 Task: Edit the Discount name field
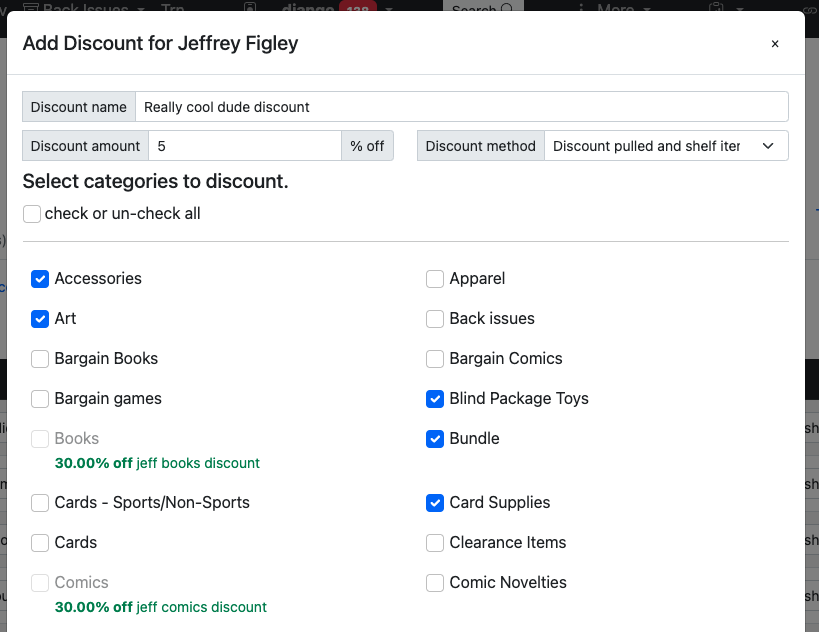click(x=462, y=107)
